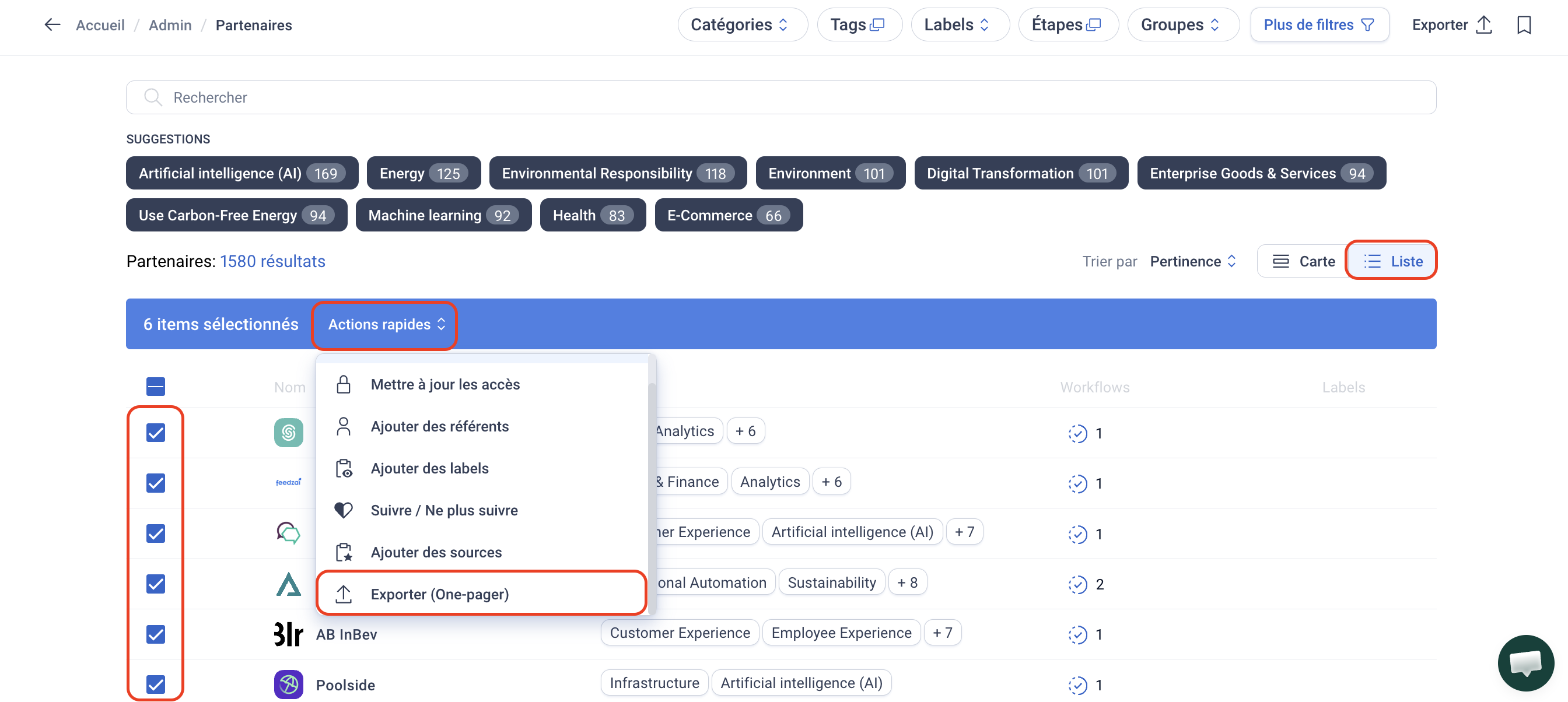Open the Tags filter
The height and width of the screenshot is (702, 1568).
click(859, 25)
